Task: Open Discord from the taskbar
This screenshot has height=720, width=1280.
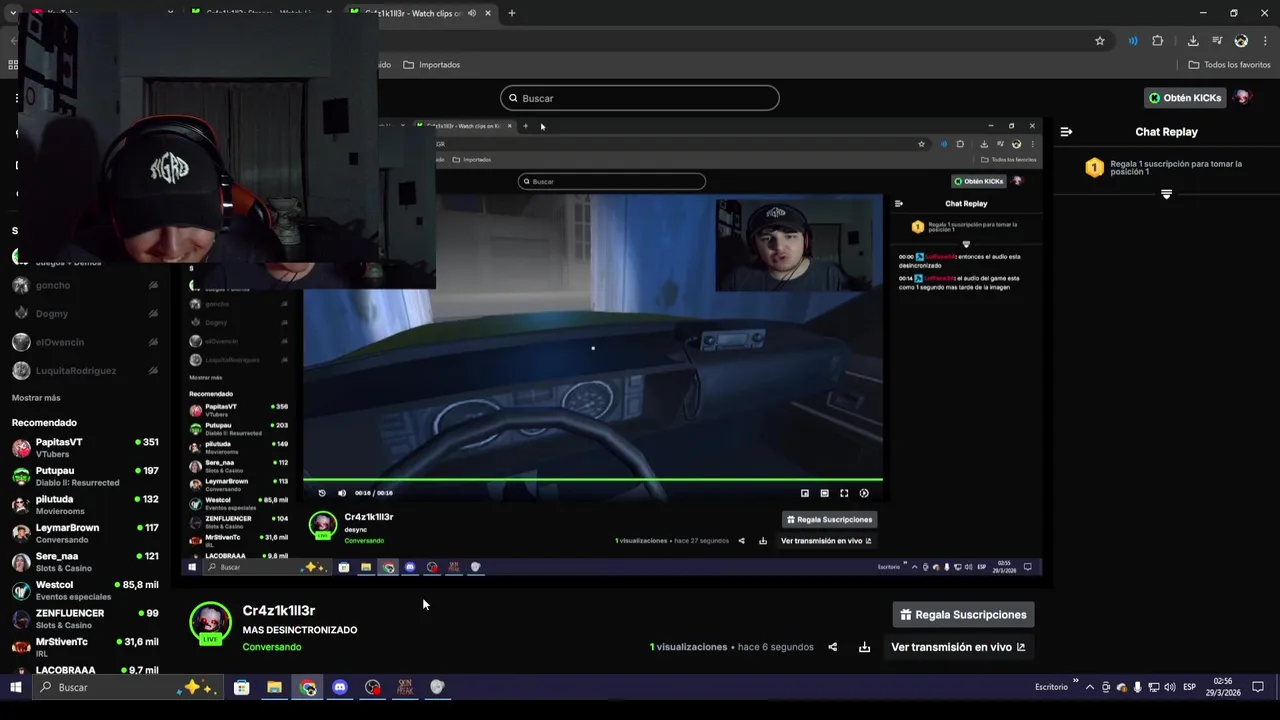Action: pos(340,687)
